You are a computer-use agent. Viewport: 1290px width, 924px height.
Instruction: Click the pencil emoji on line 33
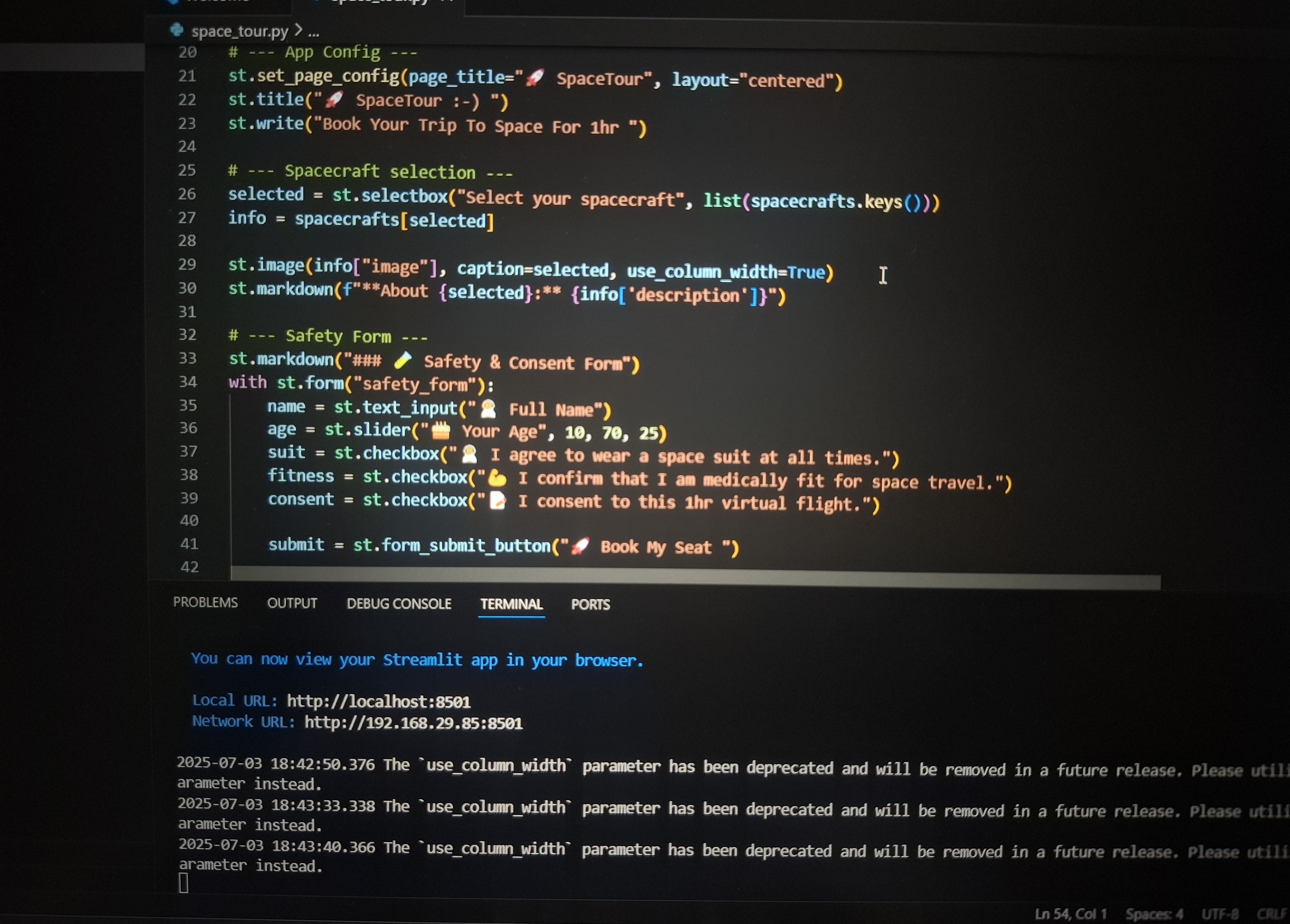pos(403,360)
